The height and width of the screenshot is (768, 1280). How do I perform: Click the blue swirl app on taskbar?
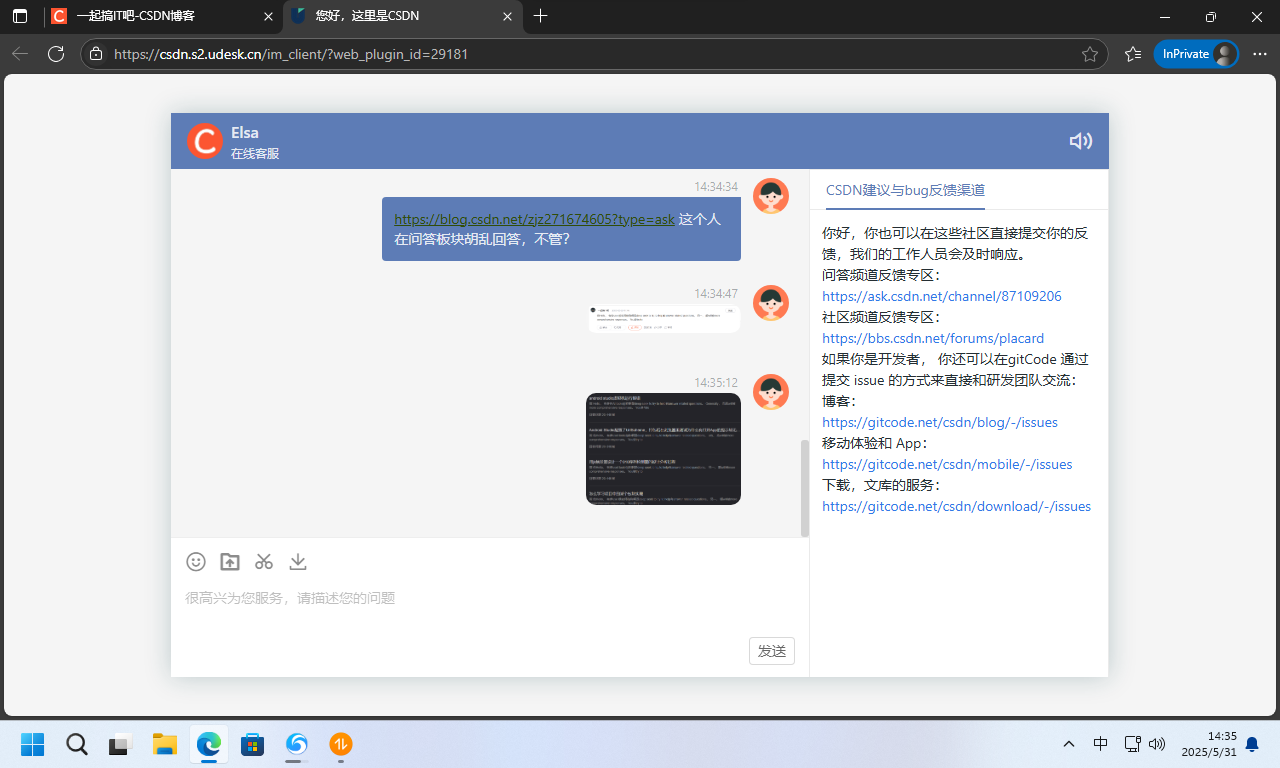click(x=297, y=744)
